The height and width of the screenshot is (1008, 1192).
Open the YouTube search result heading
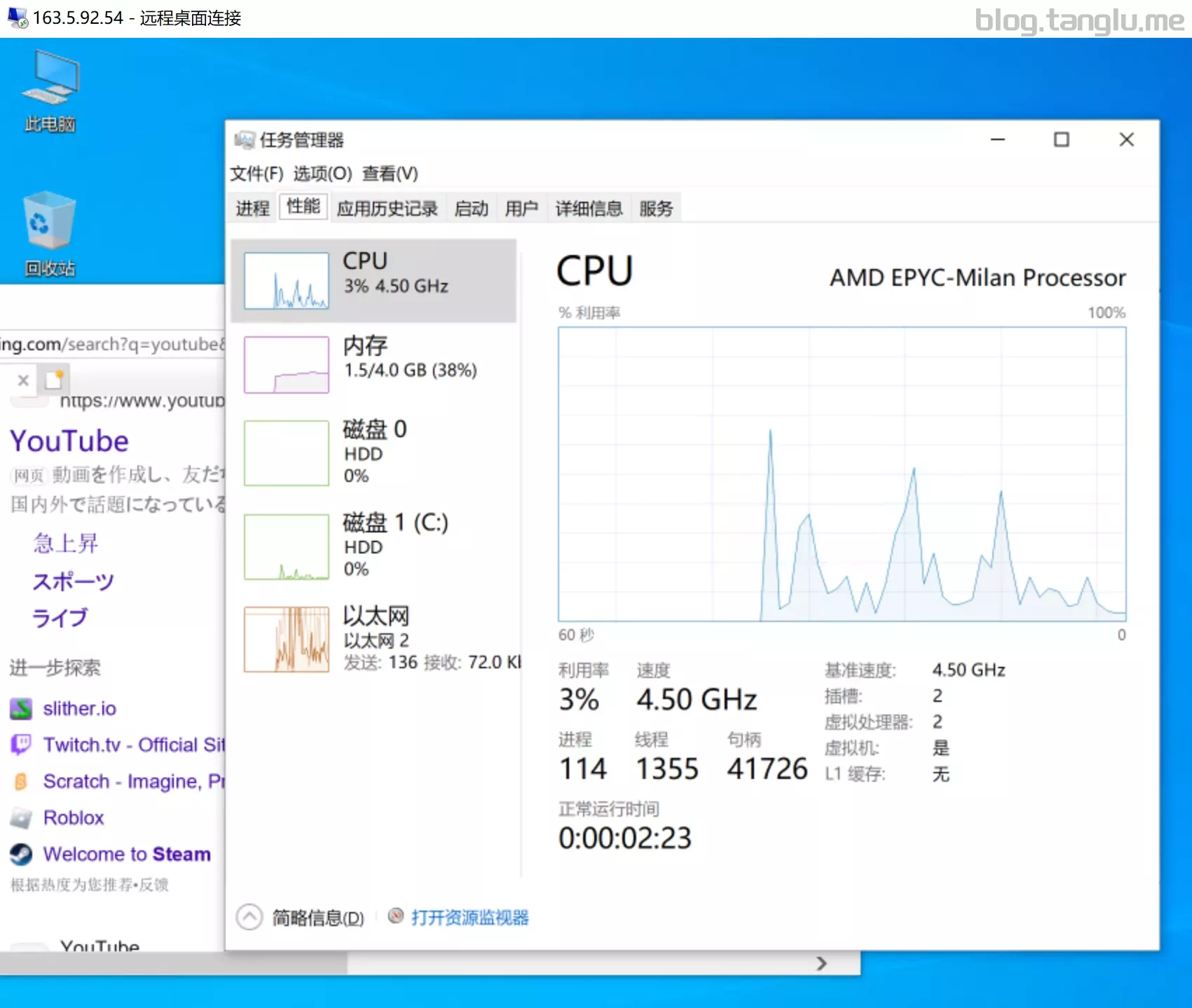click(69, 441)
